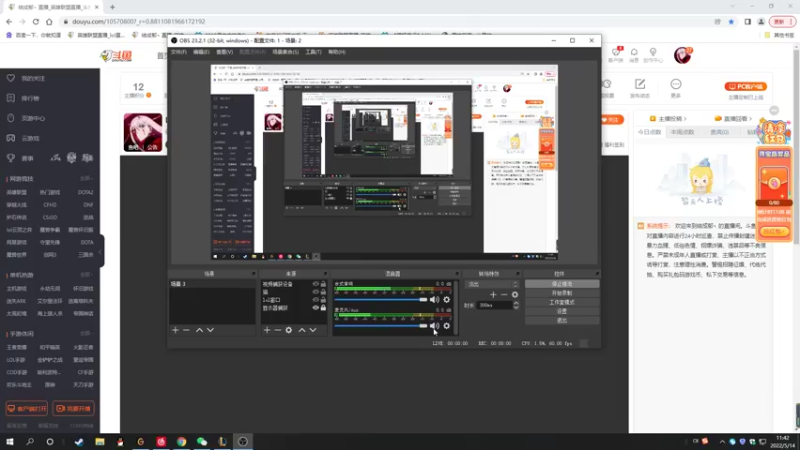This screenshot has width=800, height=450.
Task: Open desktop audio settings gear in mixer
Action: 446,300
